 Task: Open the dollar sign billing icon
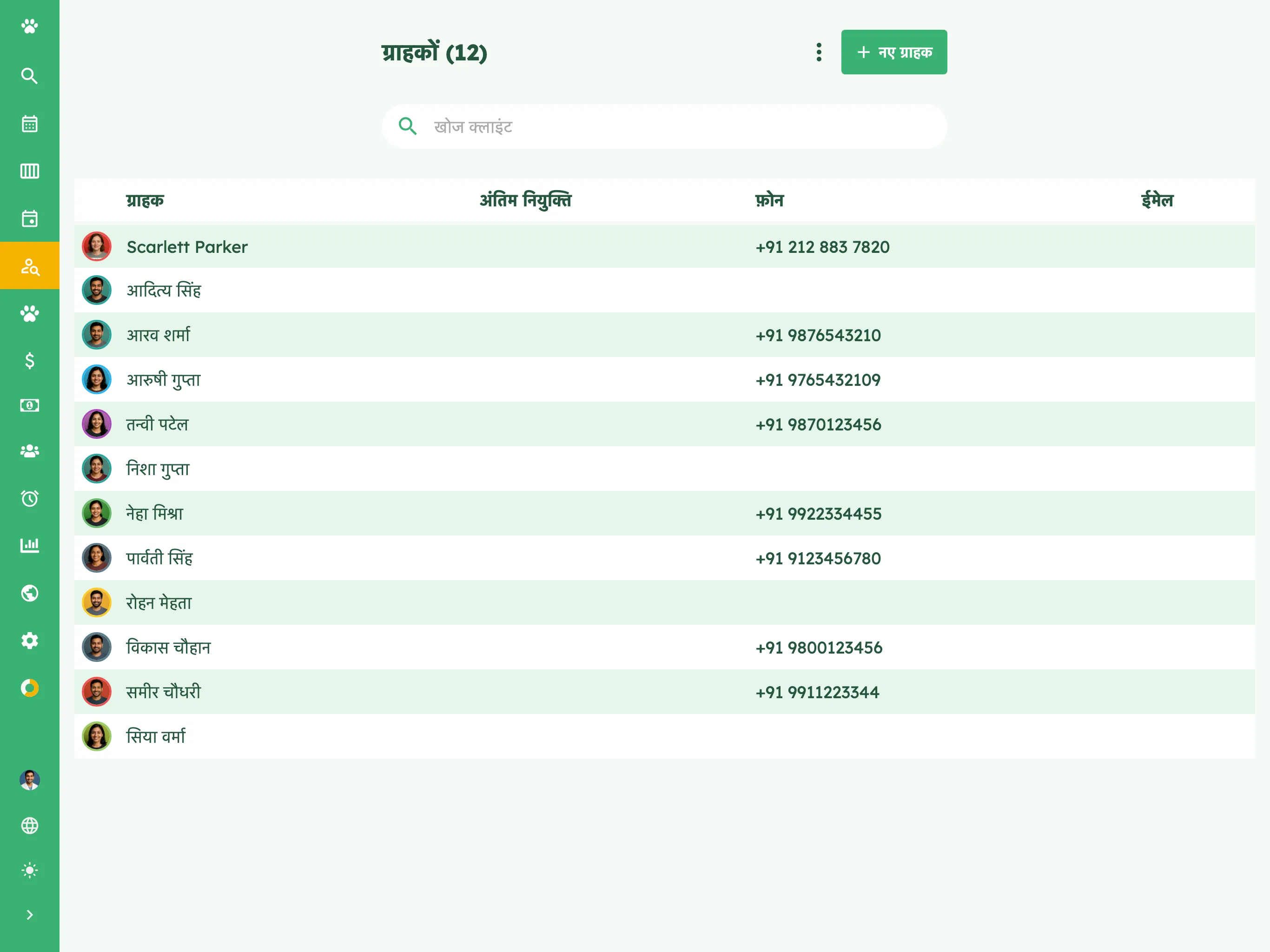[29, 361]
